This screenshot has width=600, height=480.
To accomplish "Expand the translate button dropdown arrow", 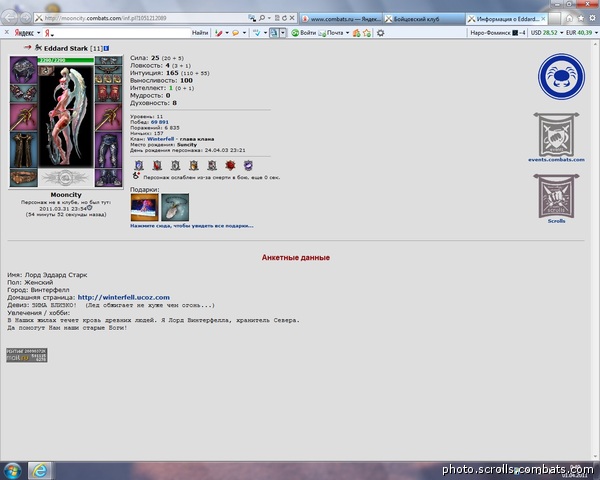I will [283, 33].
